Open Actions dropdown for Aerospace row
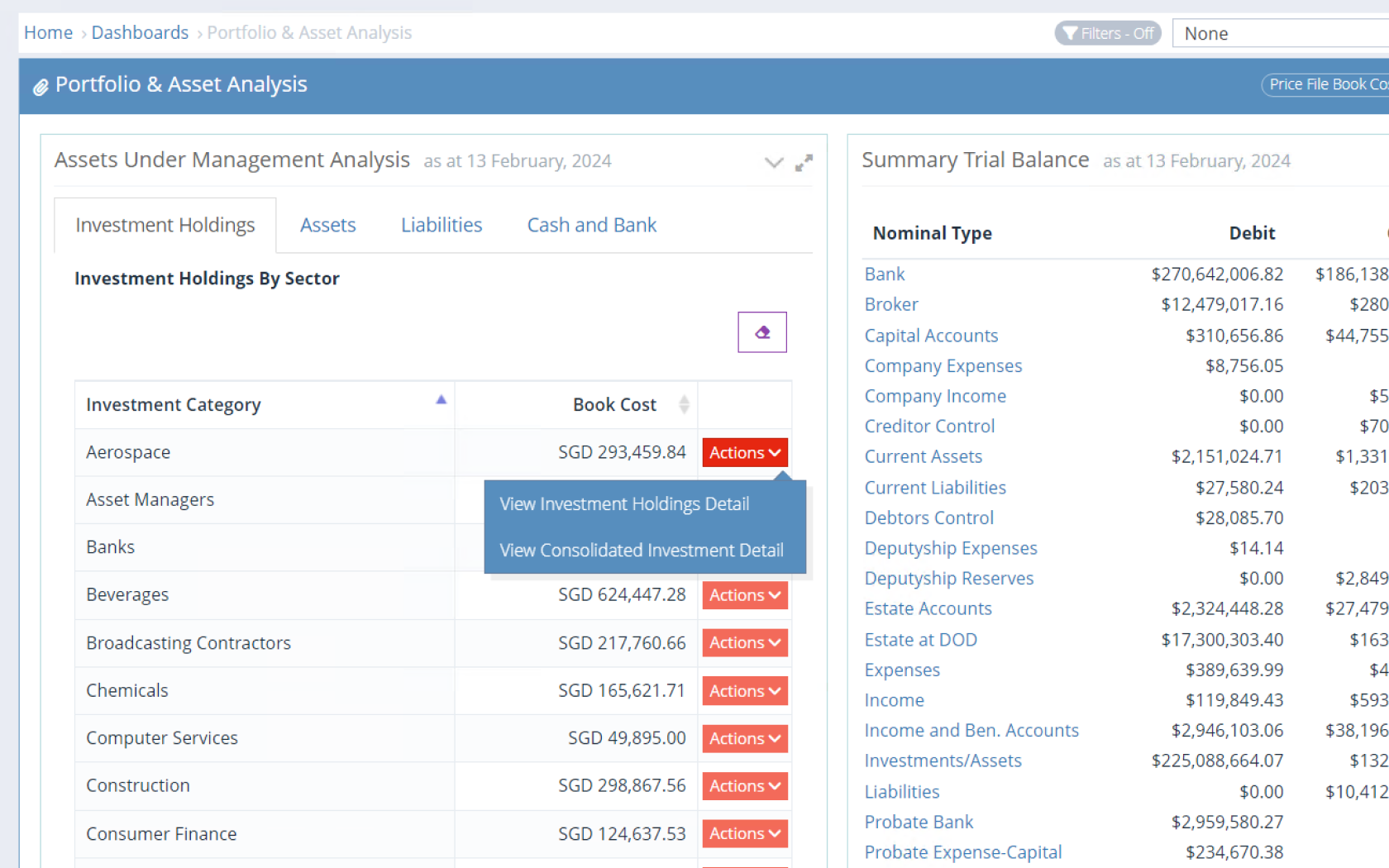 point(744,452)
